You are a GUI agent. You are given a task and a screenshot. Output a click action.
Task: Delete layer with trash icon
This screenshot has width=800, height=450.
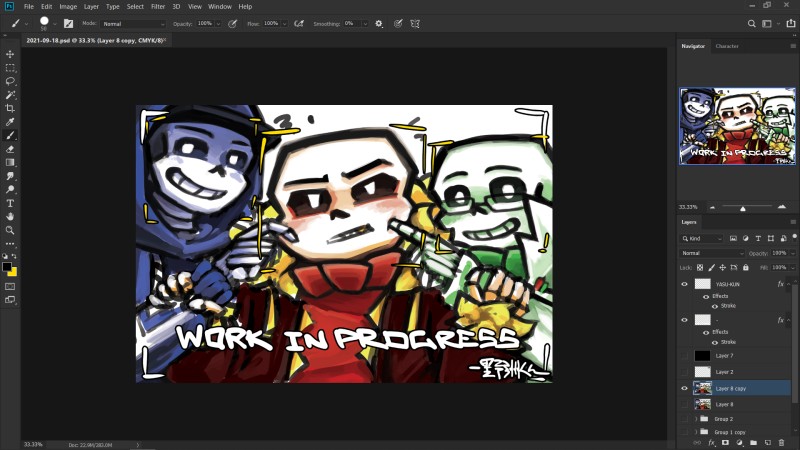781,443
